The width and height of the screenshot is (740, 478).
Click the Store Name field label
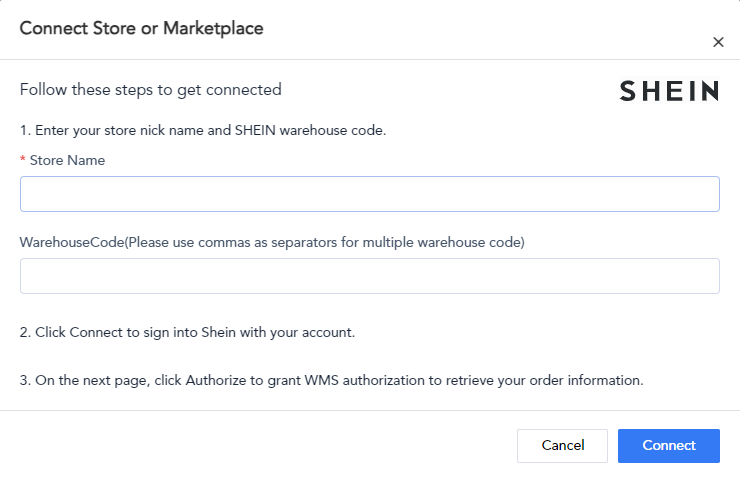[67, 160]
